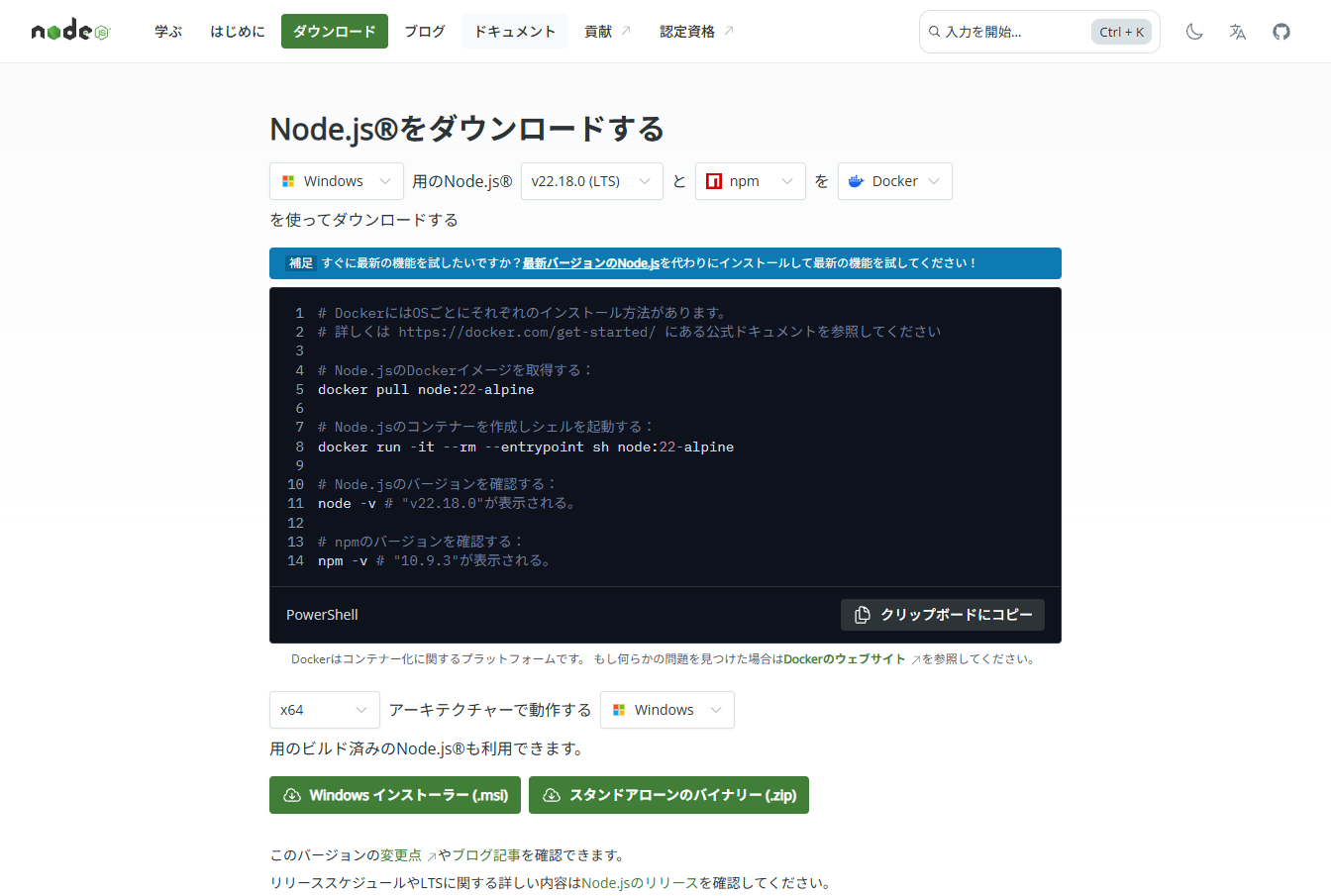Open the language selector icon
Image resolution: width=1331 pixels, height=896 pixels.
point(1238,32)
